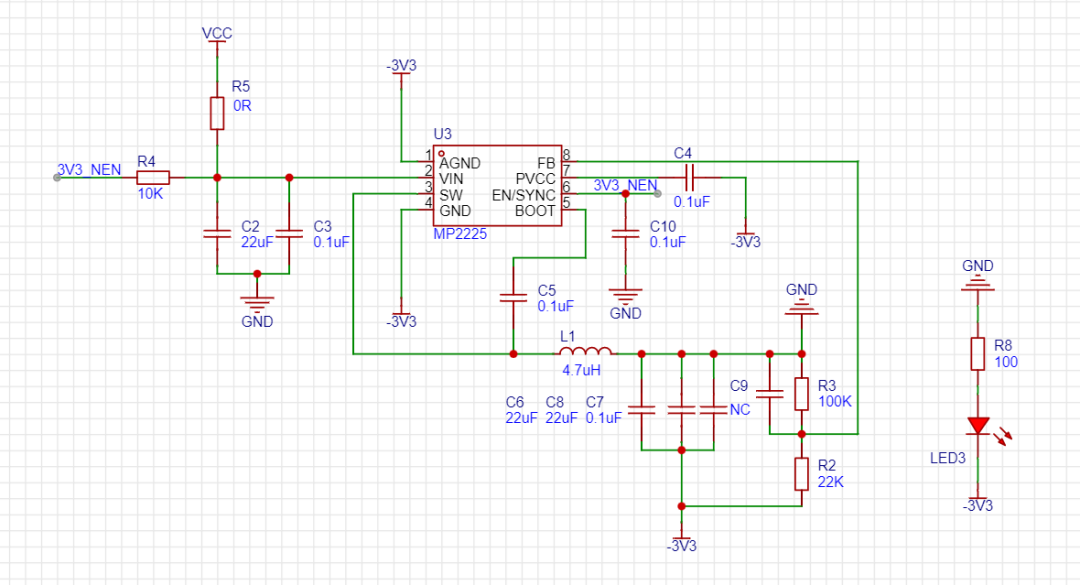This screenshot has width=1080, height=585.
Task: Click the 3V3_NEN net label beside R4
Action: 89,170
